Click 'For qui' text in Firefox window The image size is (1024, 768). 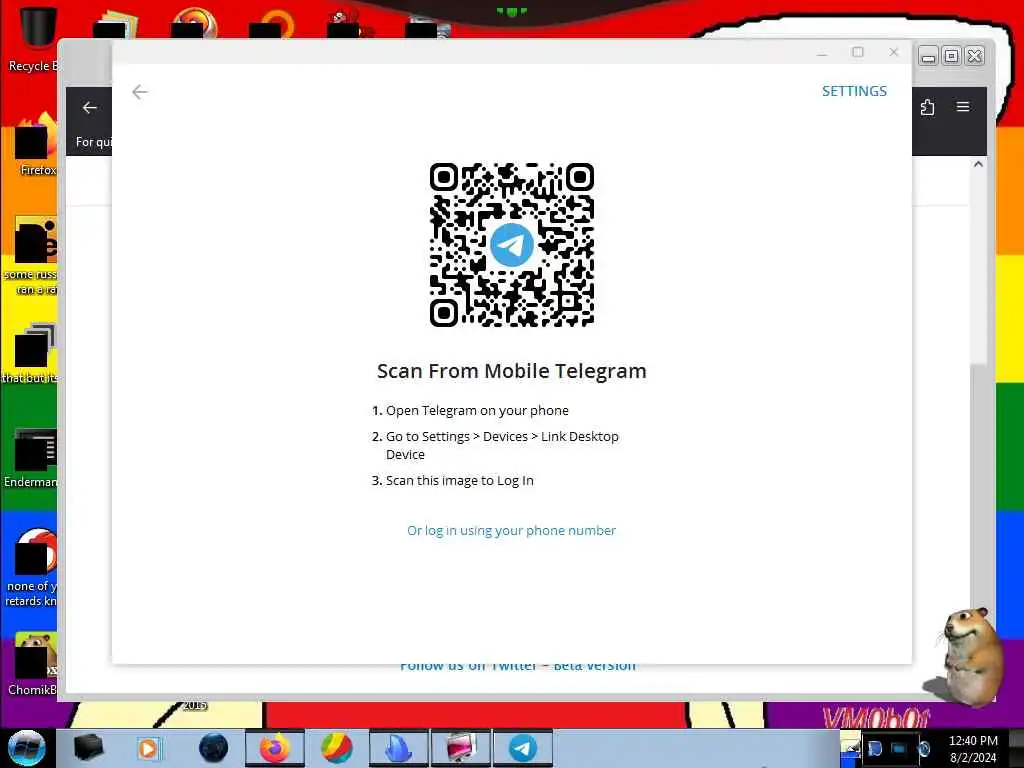(x=93, y=142)
